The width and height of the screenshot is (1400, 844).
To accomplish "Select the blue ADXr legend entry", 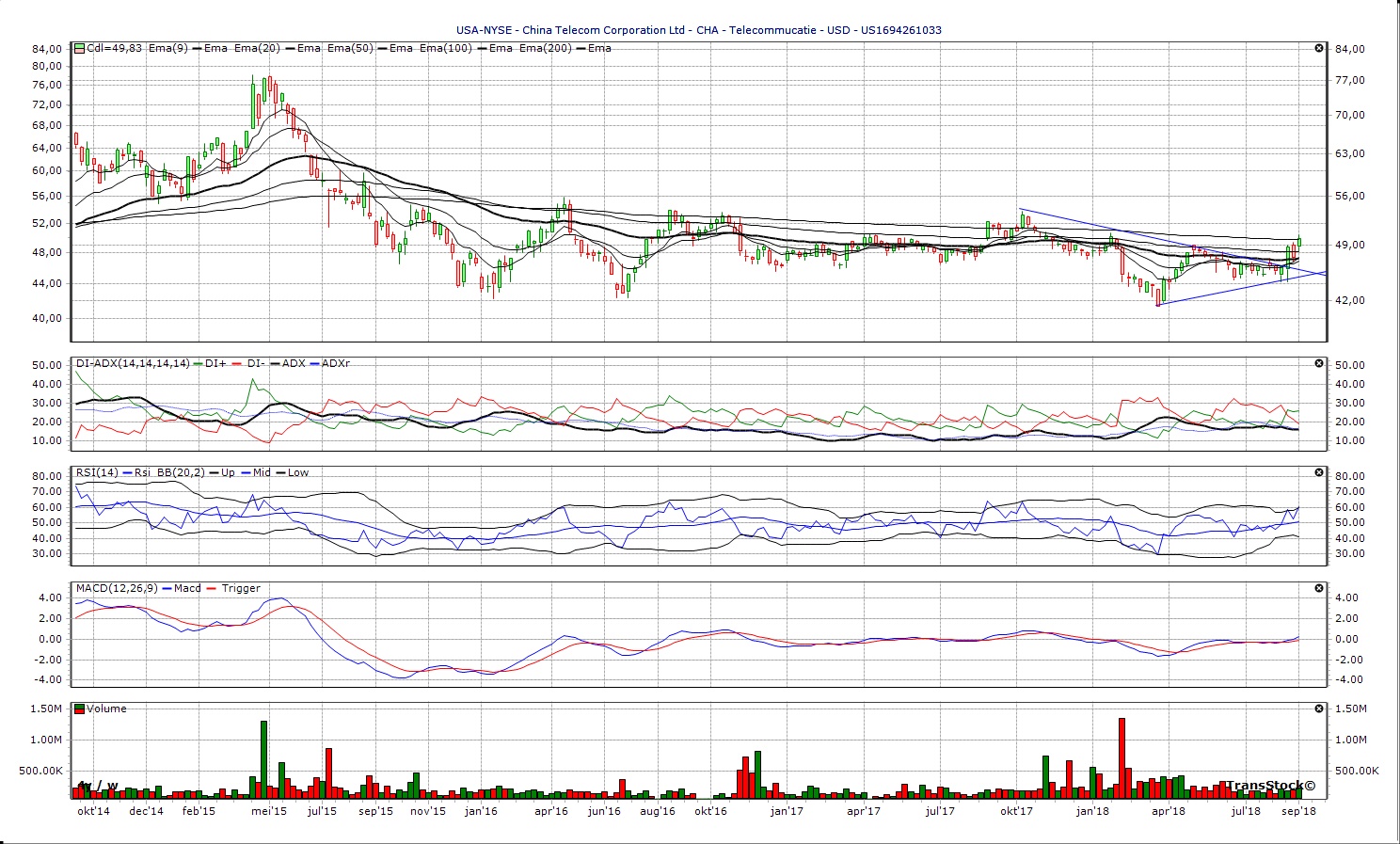I will point(329,363).
